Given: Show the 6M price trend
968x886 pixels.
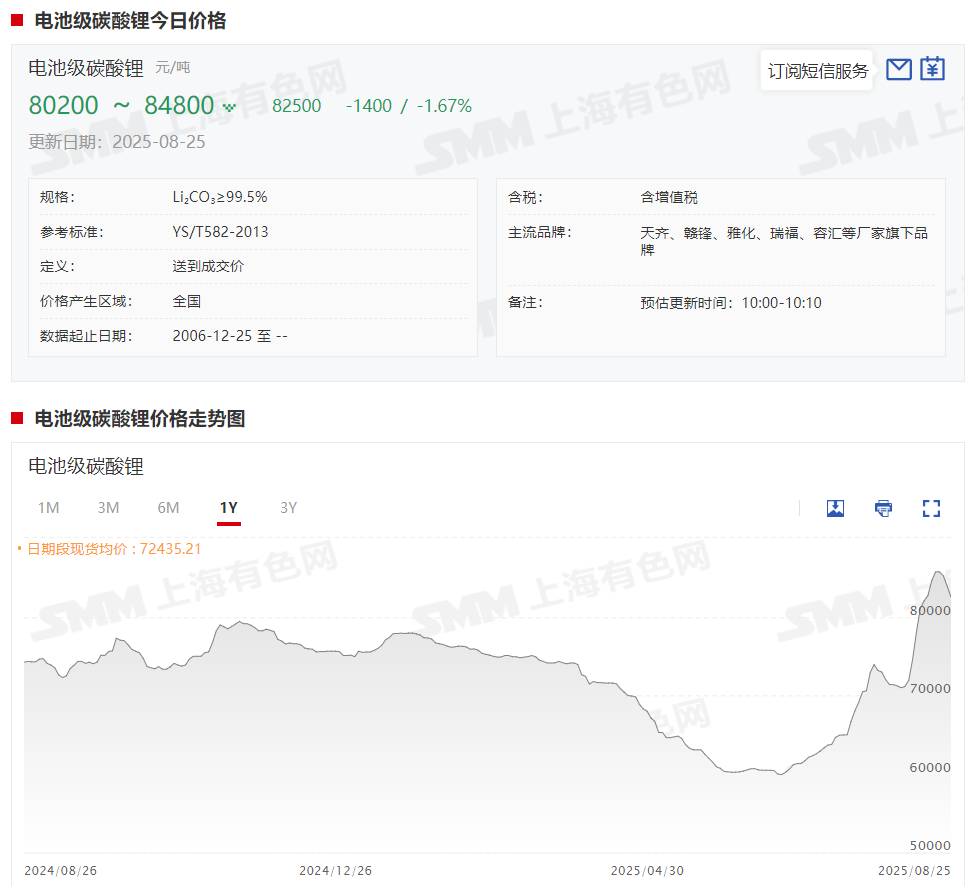Looking at the screenshot, I should coord(168,508).
